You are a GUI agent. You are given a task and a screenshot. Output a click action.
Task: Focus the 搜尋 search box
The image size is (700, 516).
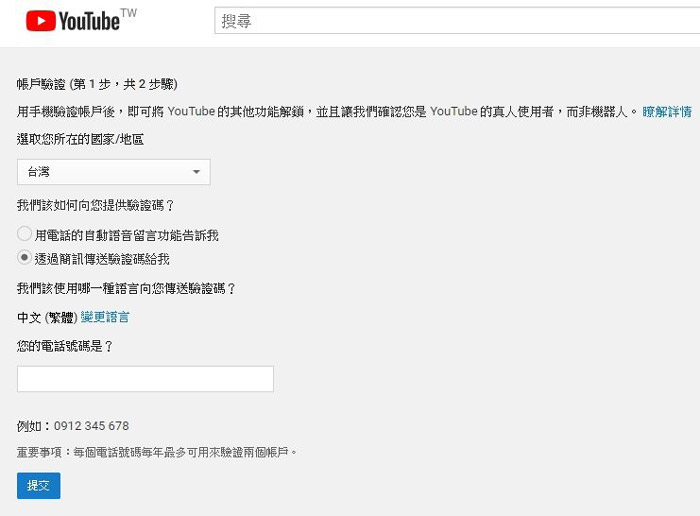pyautogui.click(x=457, y=21)
